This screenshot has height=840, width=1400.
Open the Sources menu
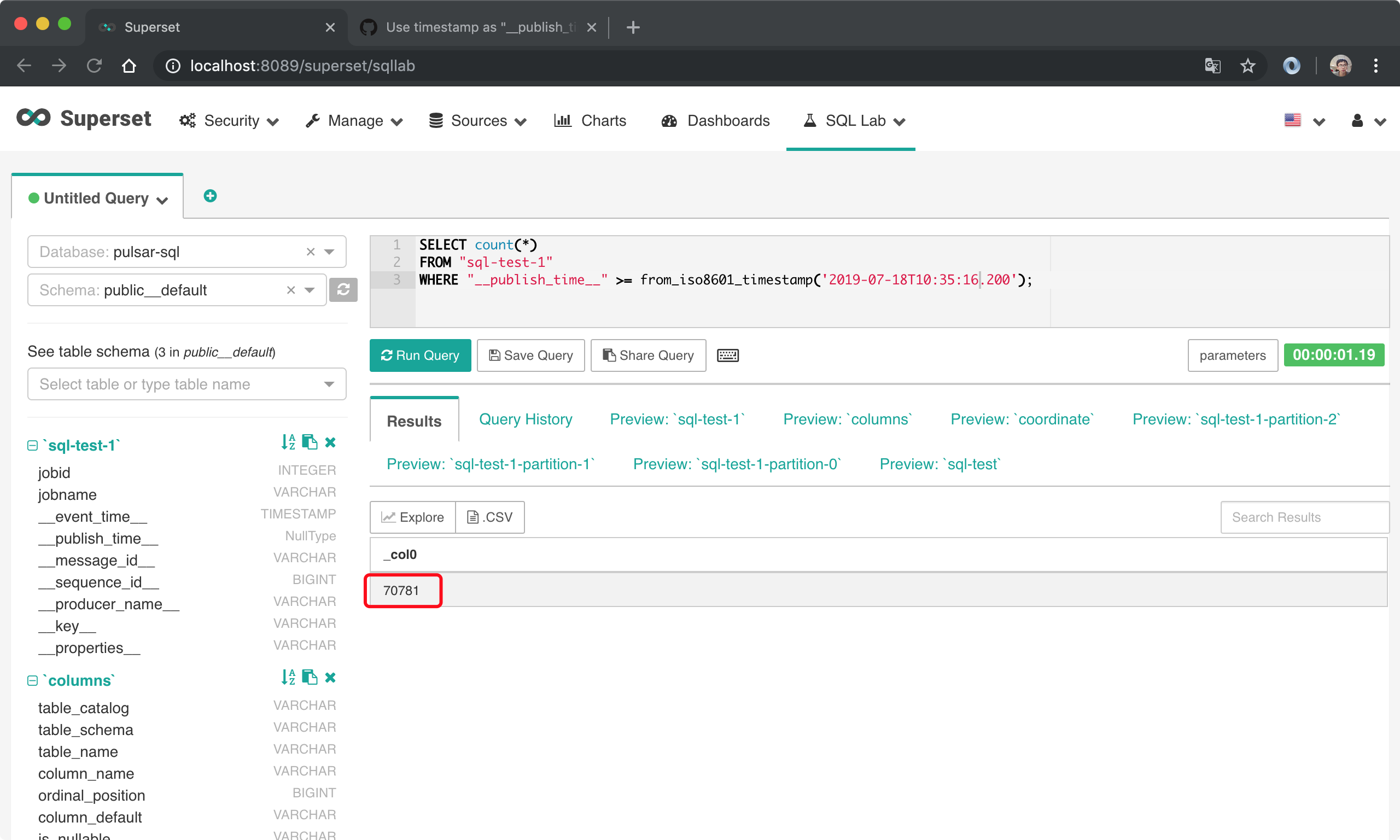[x=477, y=120]
